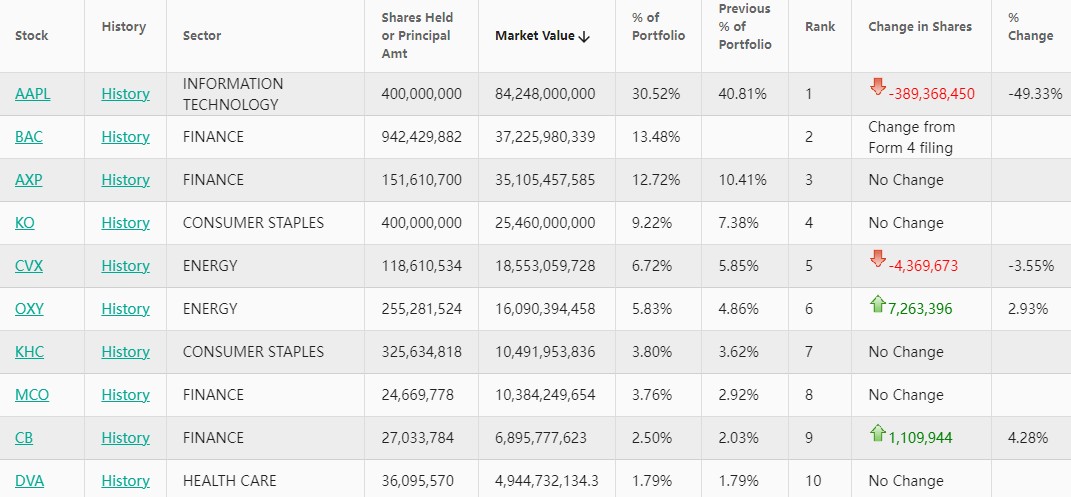This screenshot has width=1071, height=497.
Task: Open the History link for CVX
Action: coord(125,266)
